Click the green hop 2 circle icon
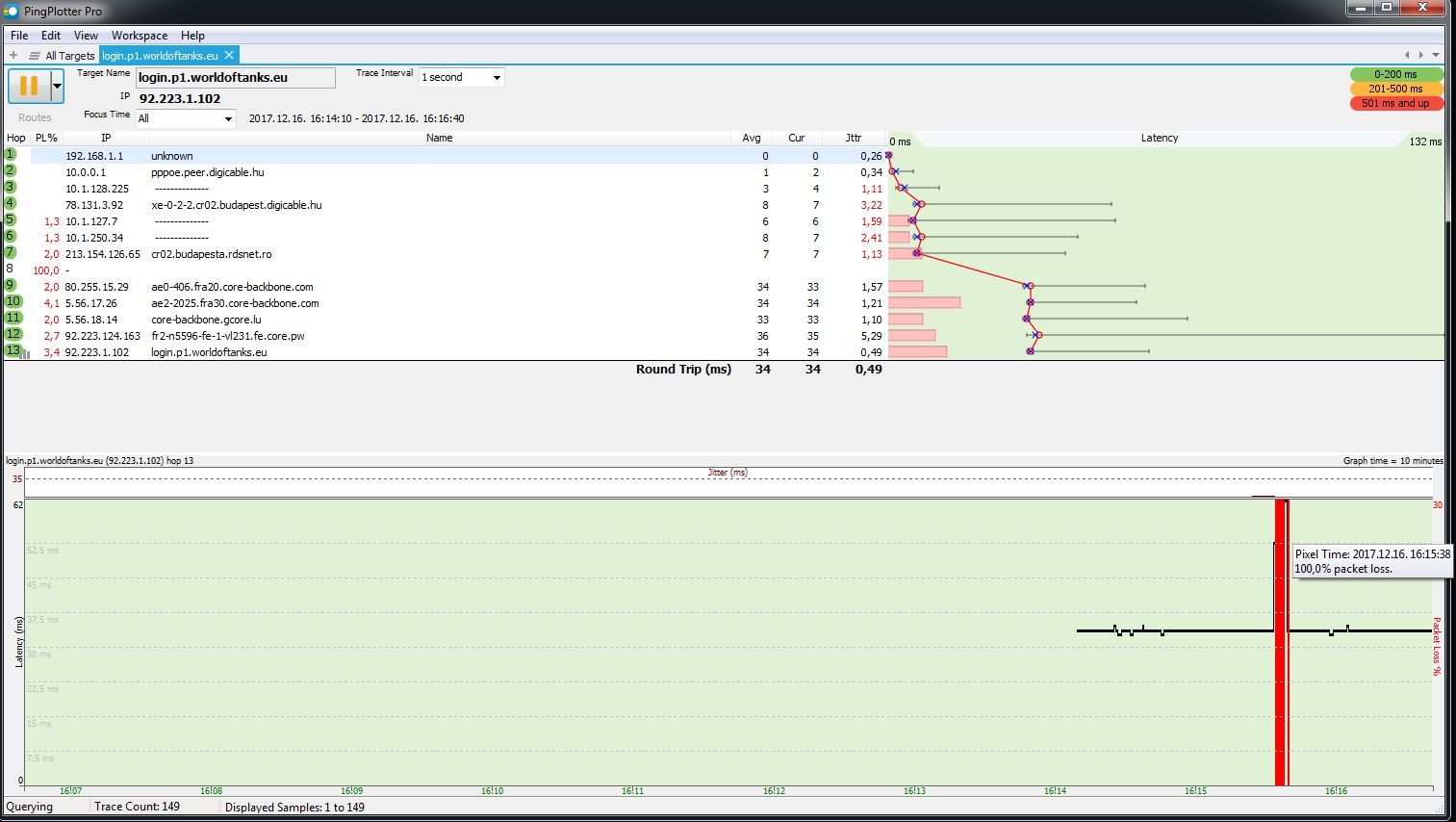 (11, 170)
